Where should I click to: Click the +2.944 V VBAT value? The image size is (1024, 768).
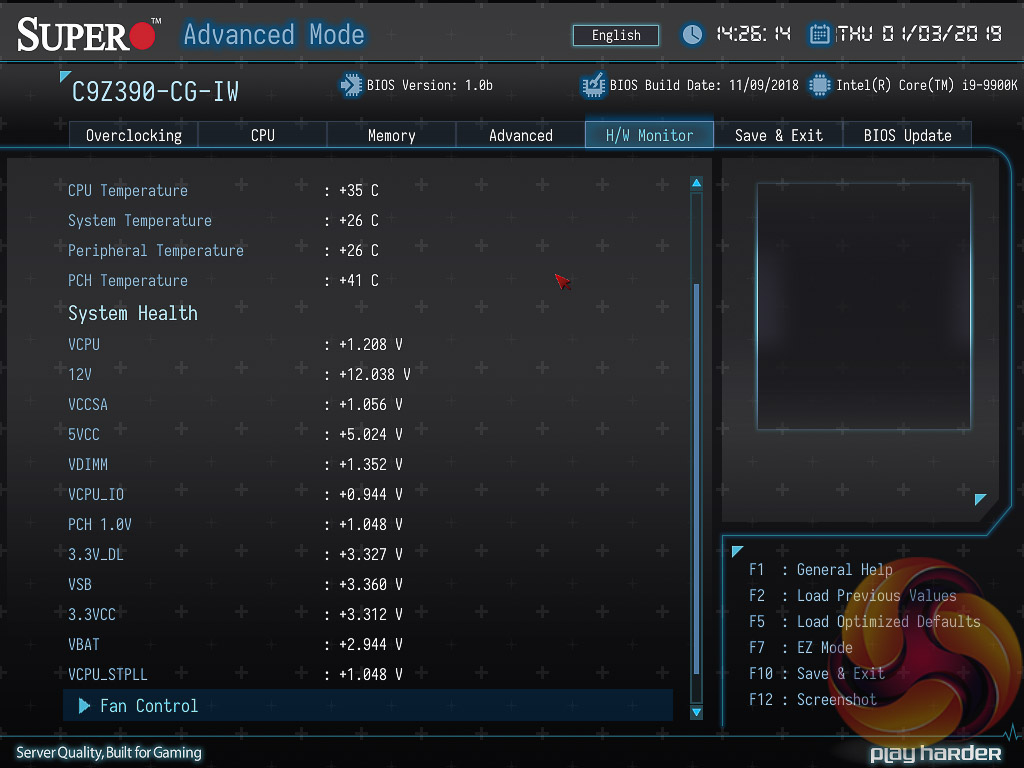[x=370, y=645]
